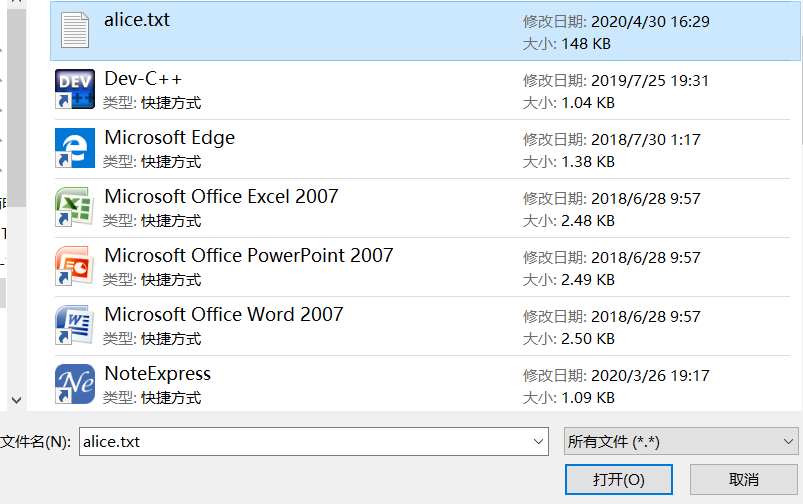Click 类型: 快捷方式 under Microsoft Edge
This screenshot has width=803, height=504.
152,162
